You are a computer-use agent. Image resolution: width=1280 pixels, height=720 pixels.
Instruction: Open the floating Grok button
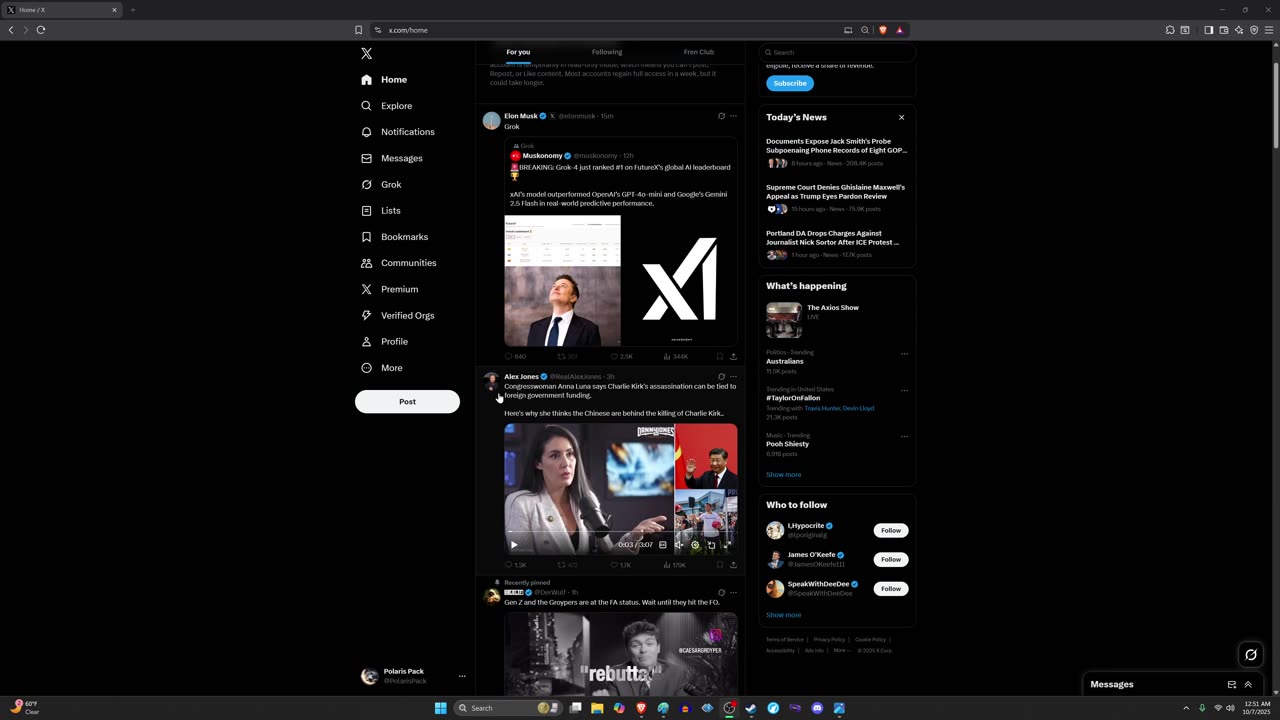[x=1250, y=655]
